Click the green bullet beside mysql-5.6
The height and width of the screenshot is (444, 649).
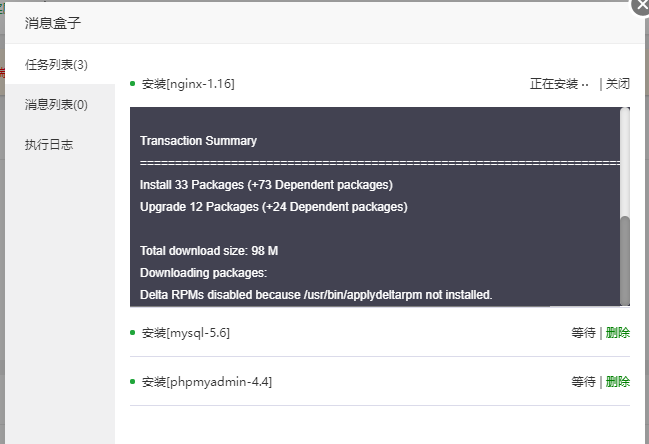point(132,333)
